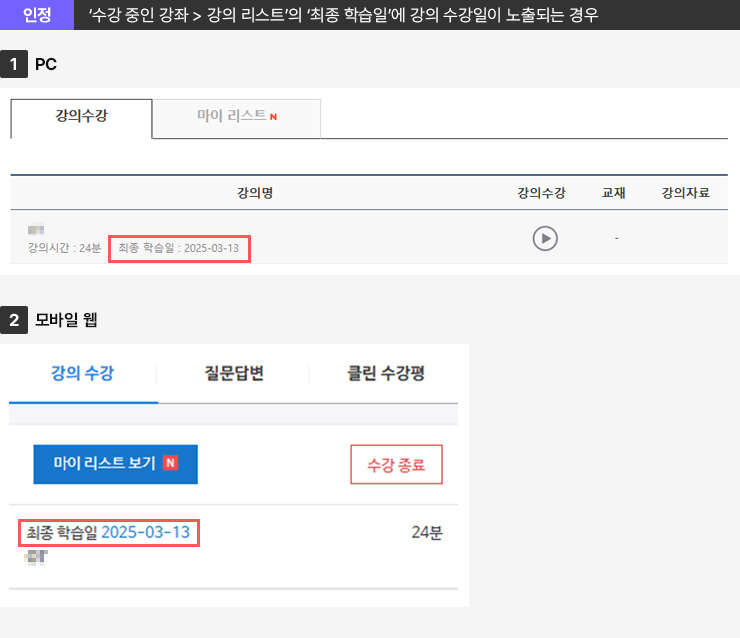
Task: Go to the 클린 수강평 tab
Action: 385,374
